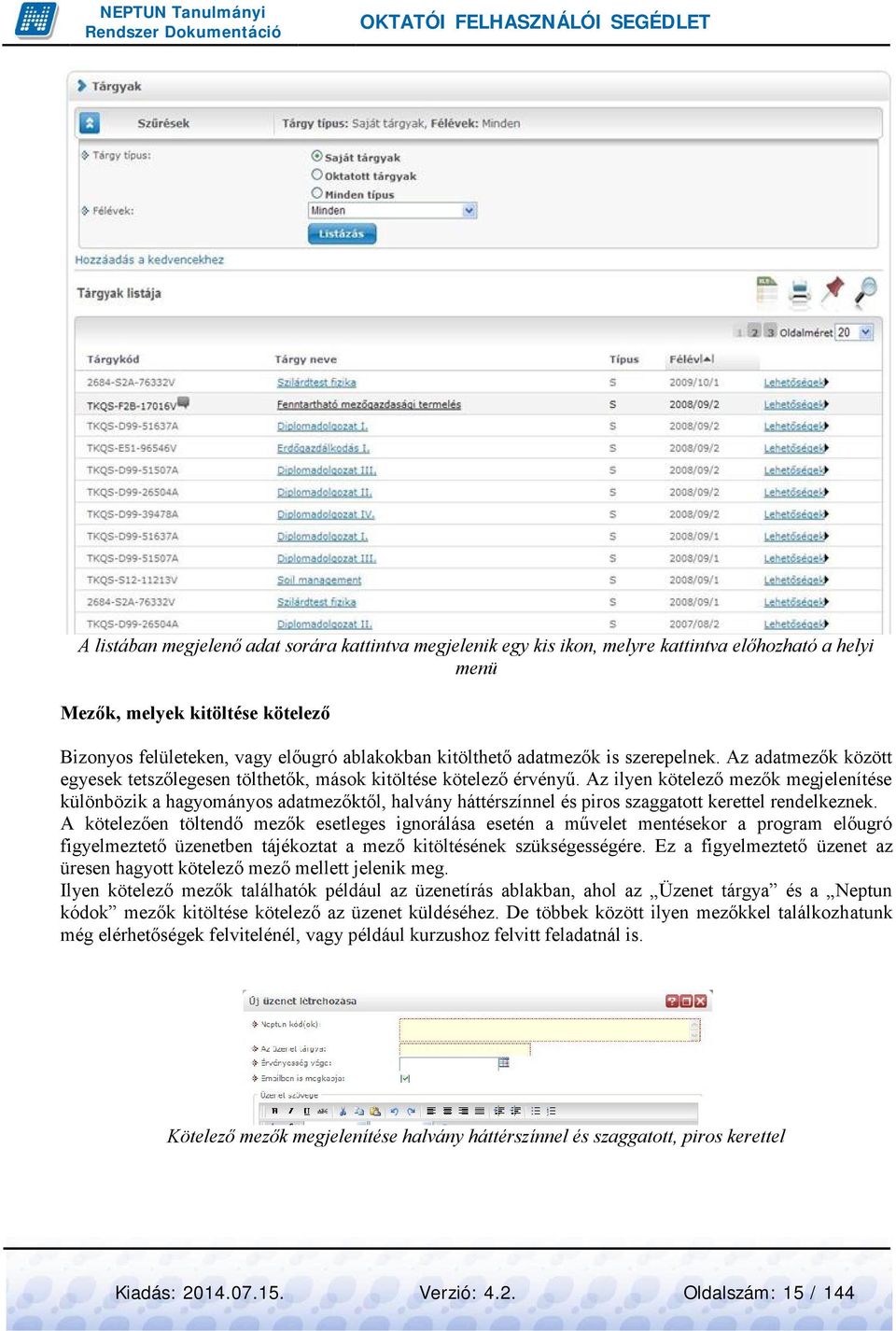Click the cut scissors icon in editor toolbar
Image resolution: width=896 pixels, height=1331 pixels.
[342, 1110]
